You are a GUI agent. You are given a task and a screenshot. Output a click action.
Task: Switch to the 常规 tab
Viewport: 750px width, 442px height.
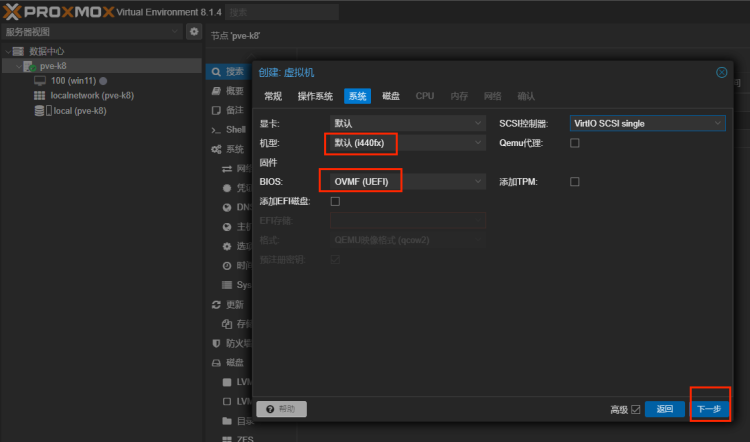(273, 96)
